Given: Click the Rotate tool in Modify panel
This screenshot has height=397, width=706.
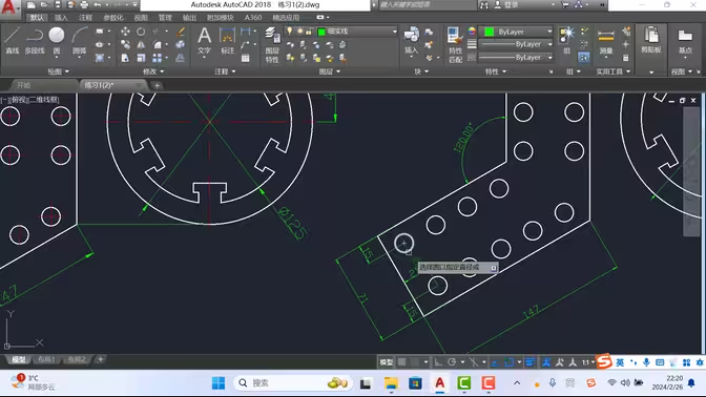Looking at the screenshot, I should coord(141,32).
